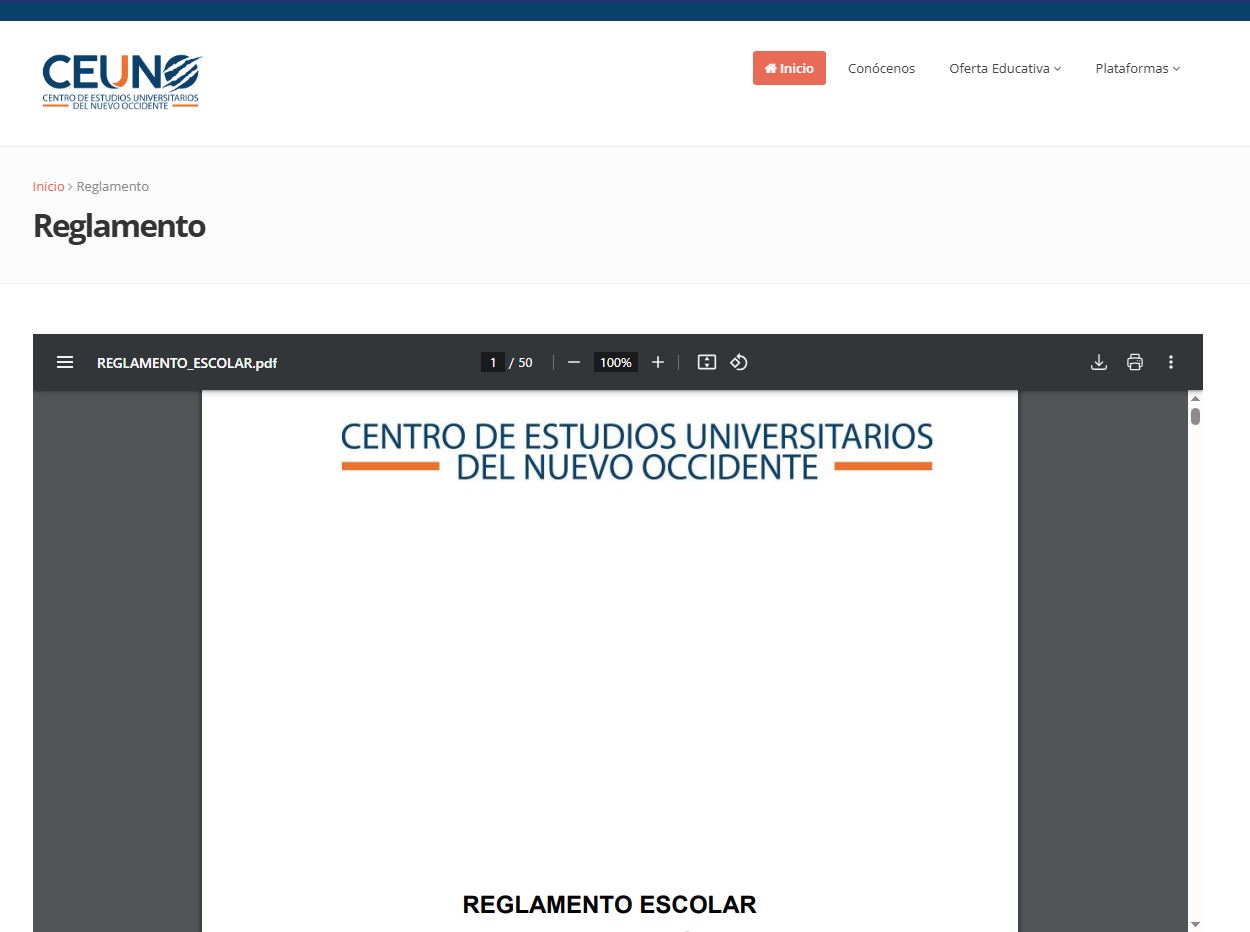
Task: Expand the Plataformas menu
Action: [1137, 68]
